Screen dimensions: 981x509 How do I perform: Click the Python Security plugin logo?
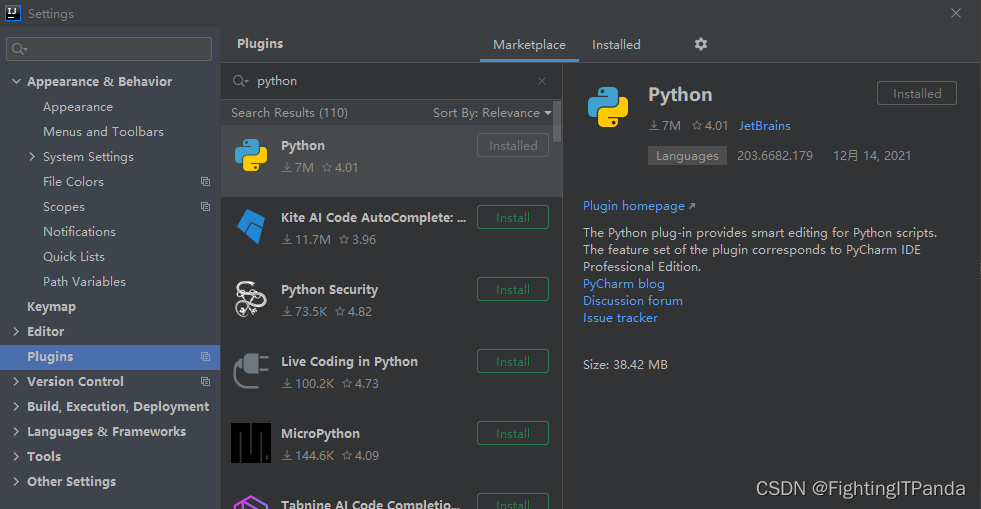click(251, 298)
